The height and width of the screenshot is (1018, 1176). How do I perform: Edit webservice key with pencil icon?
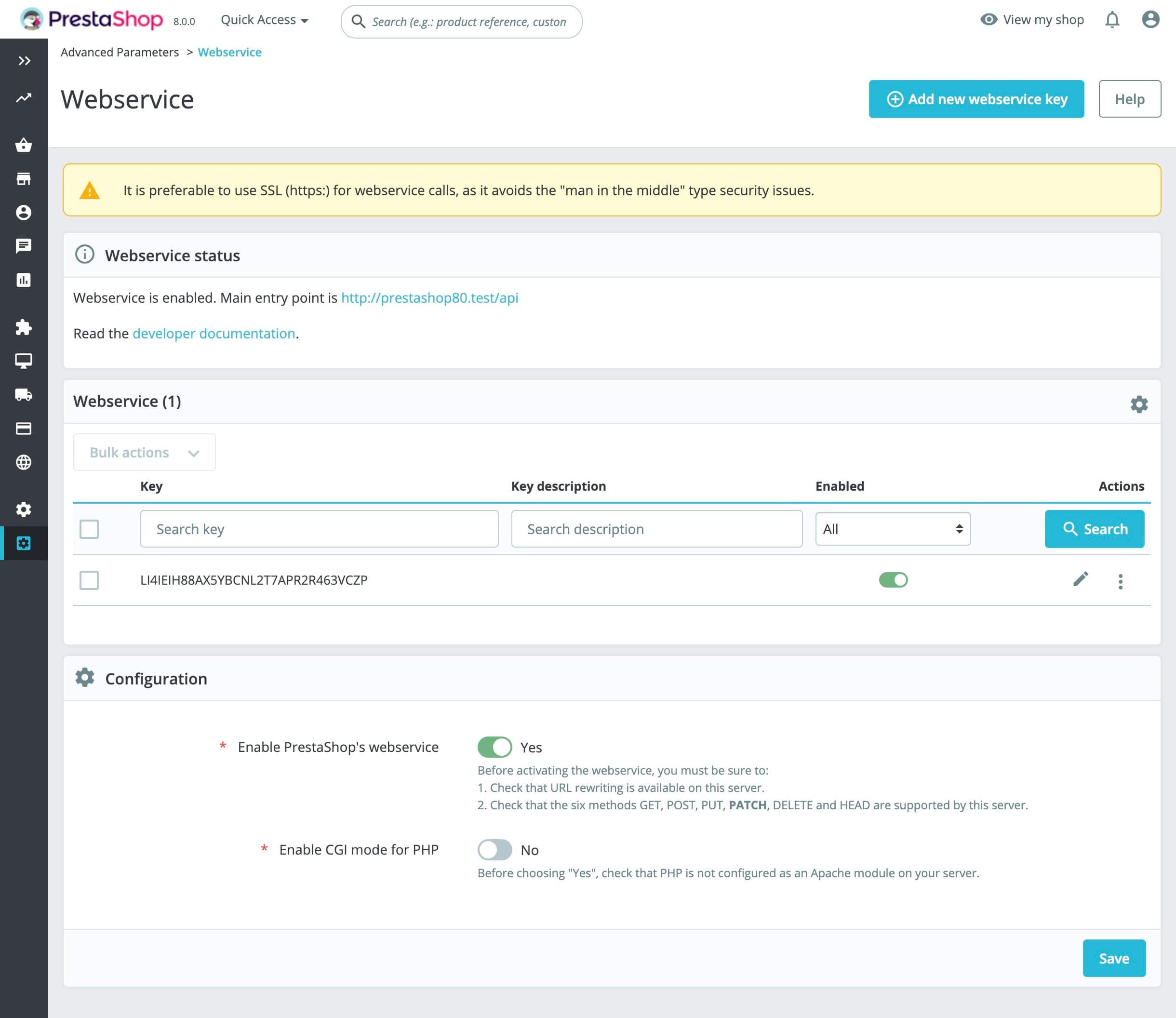tap(1080, 579)
